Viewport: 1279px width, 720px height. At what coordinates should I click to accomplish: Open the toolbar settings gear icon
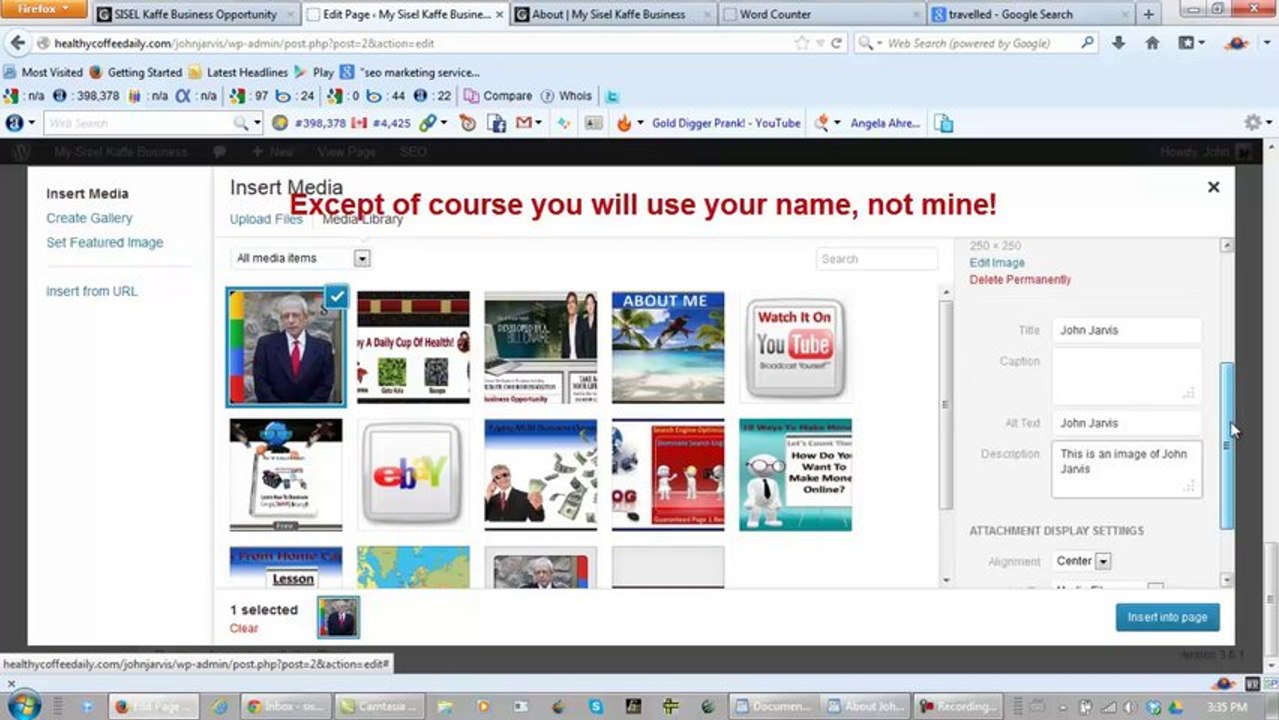coord(1253,123)
